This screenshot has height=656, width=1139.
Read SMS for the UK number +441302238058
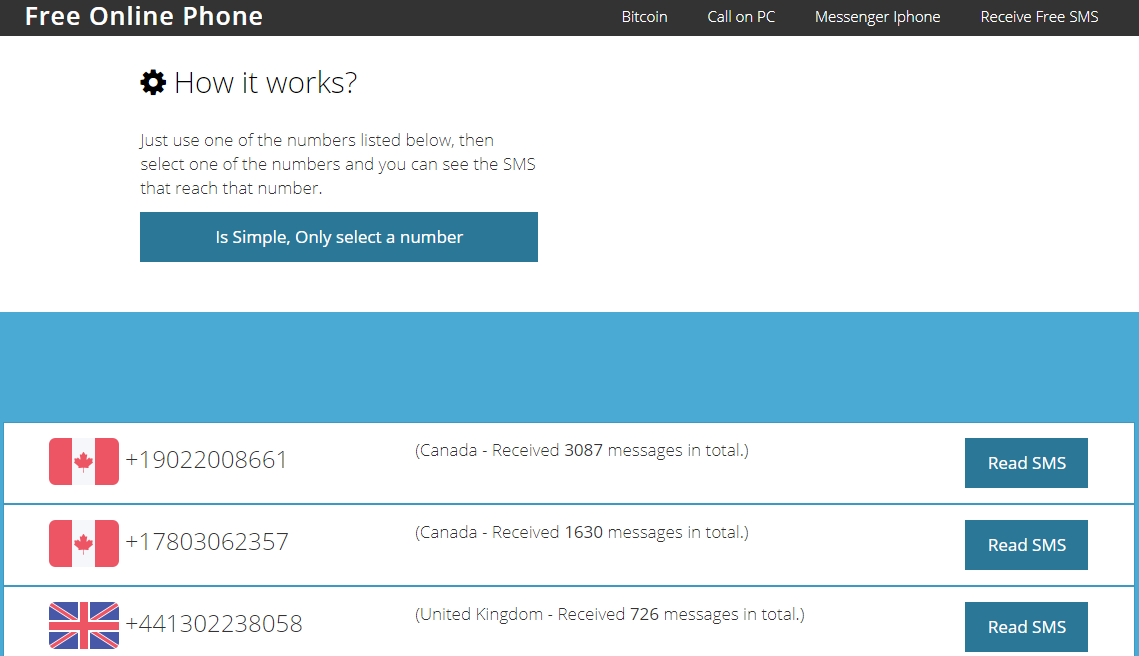[x=1026, y=627]
